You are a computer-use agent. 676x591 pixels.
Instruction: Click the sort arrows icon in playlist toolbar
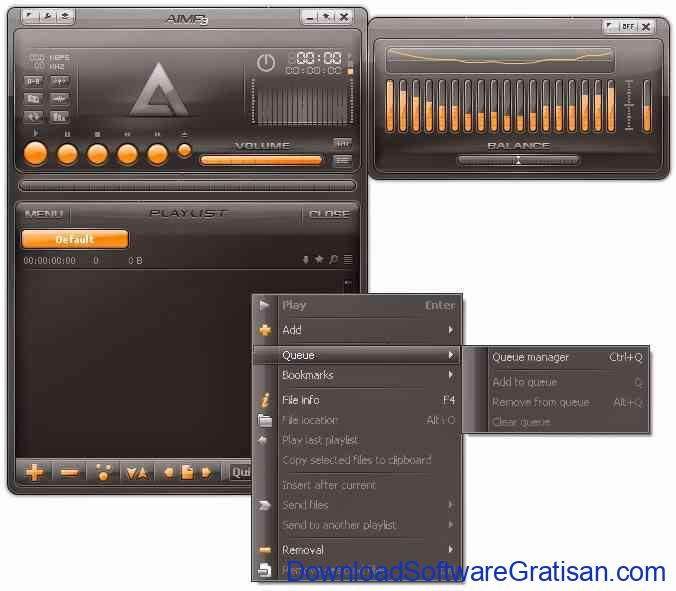138,473
